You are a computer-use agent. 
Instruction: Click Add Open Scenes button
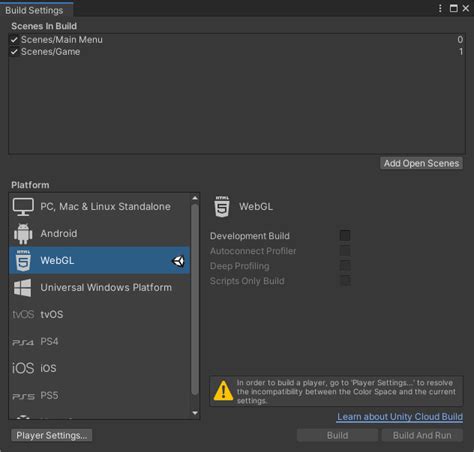(421, 163)
